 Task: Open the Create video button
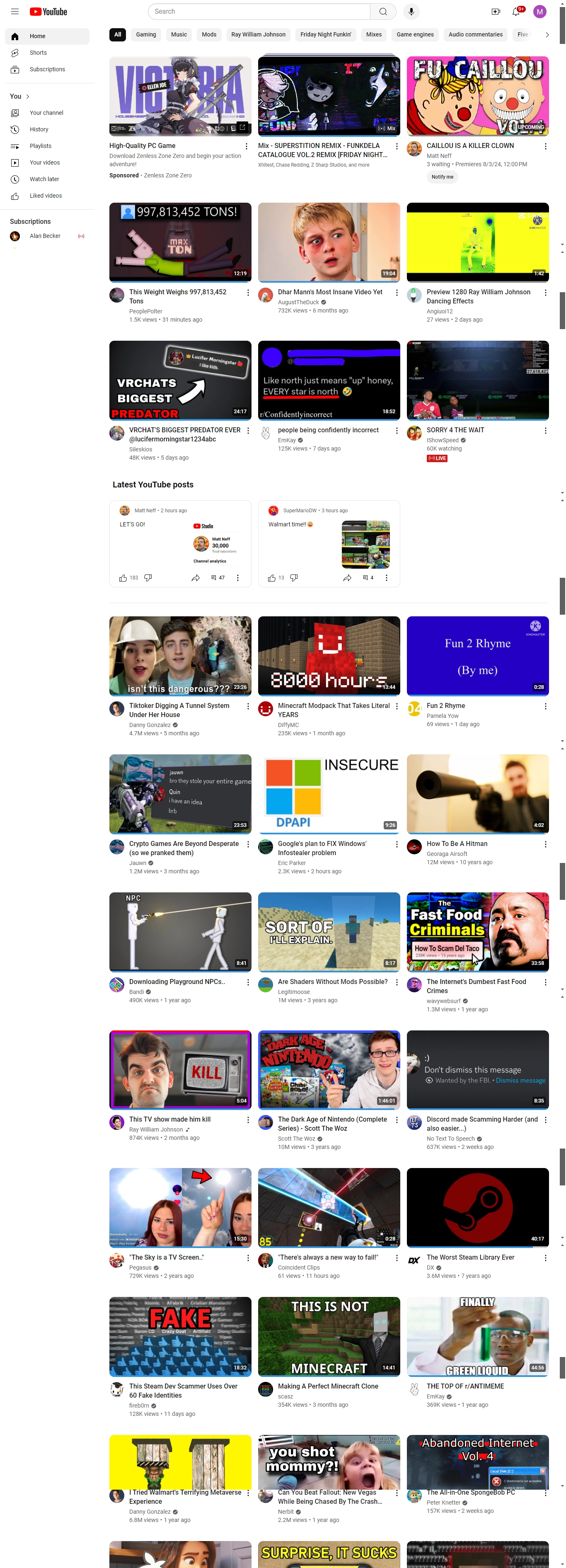click(496, 12)
